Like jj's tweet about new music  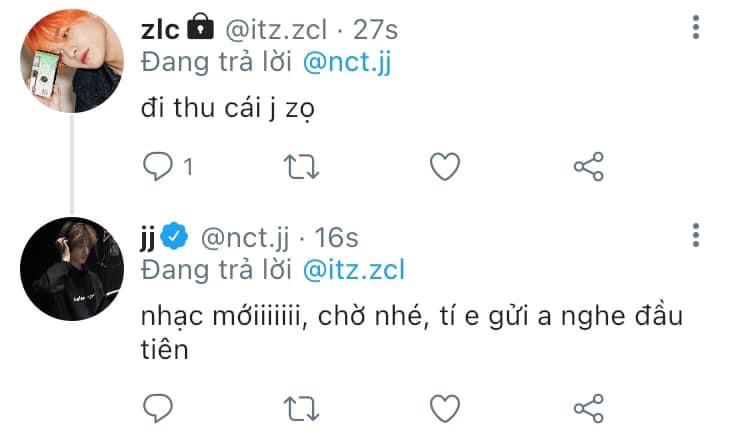click(444, 407)
